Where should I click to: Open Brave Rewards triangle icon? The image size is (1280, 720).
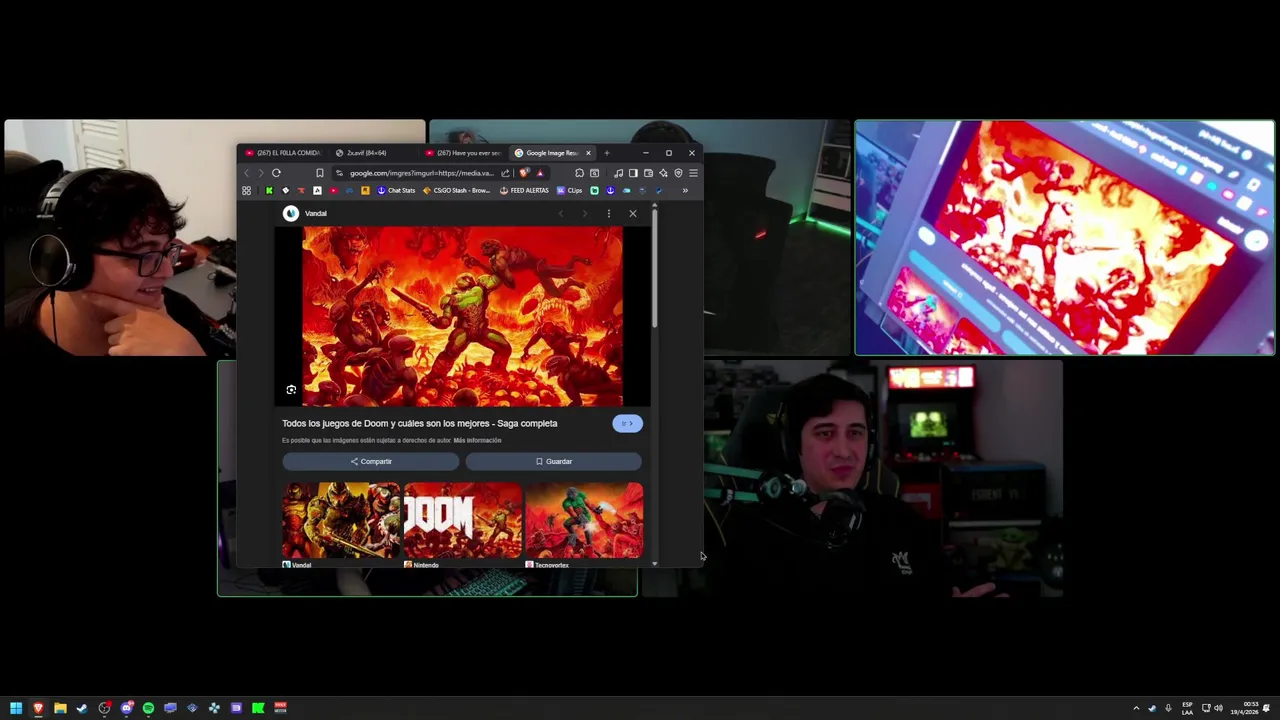(540, 173)
